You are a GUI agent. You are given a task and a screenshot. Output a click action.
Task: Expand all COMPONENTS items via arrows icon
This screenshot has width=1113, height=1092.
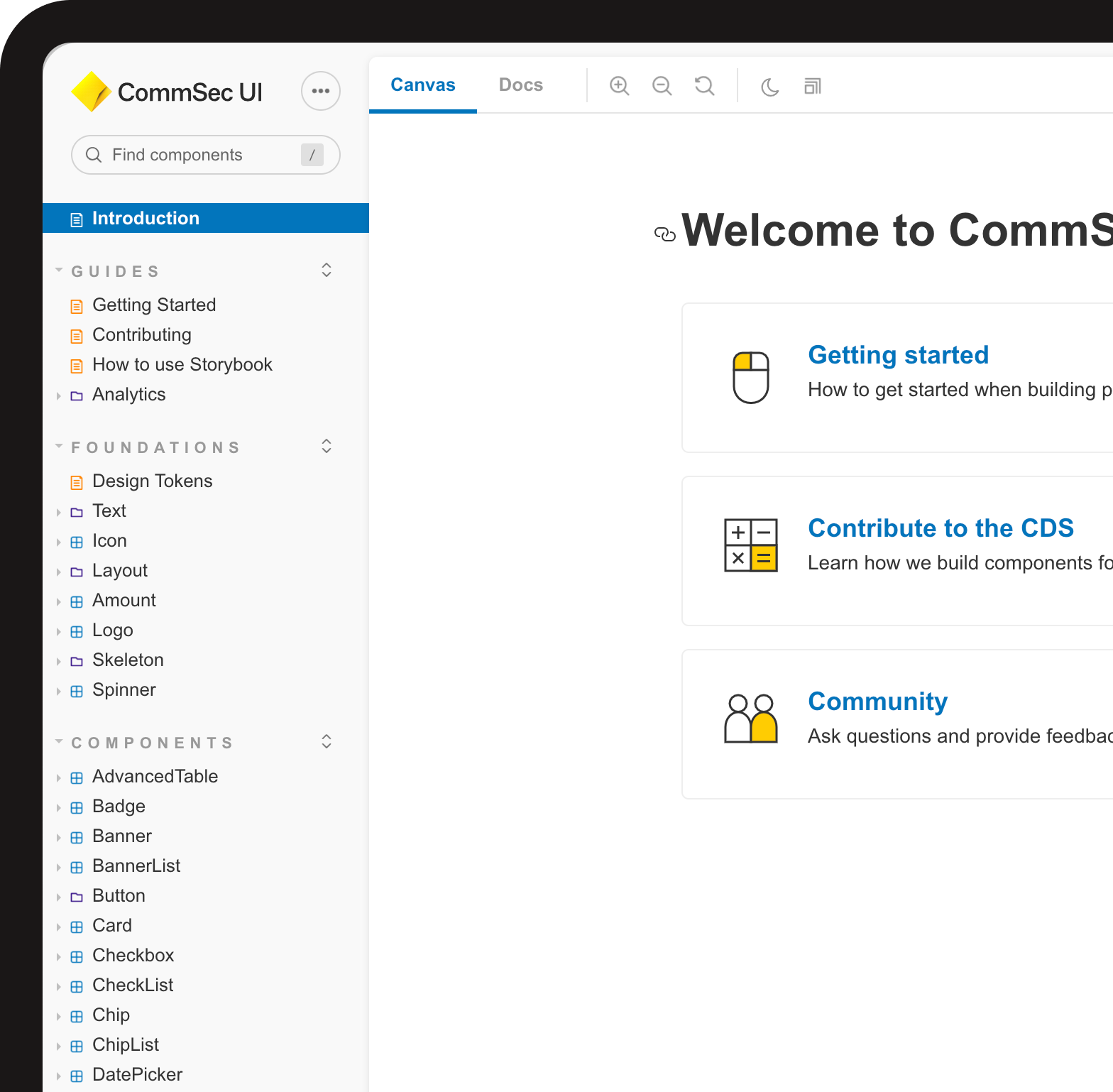point(327,741)
